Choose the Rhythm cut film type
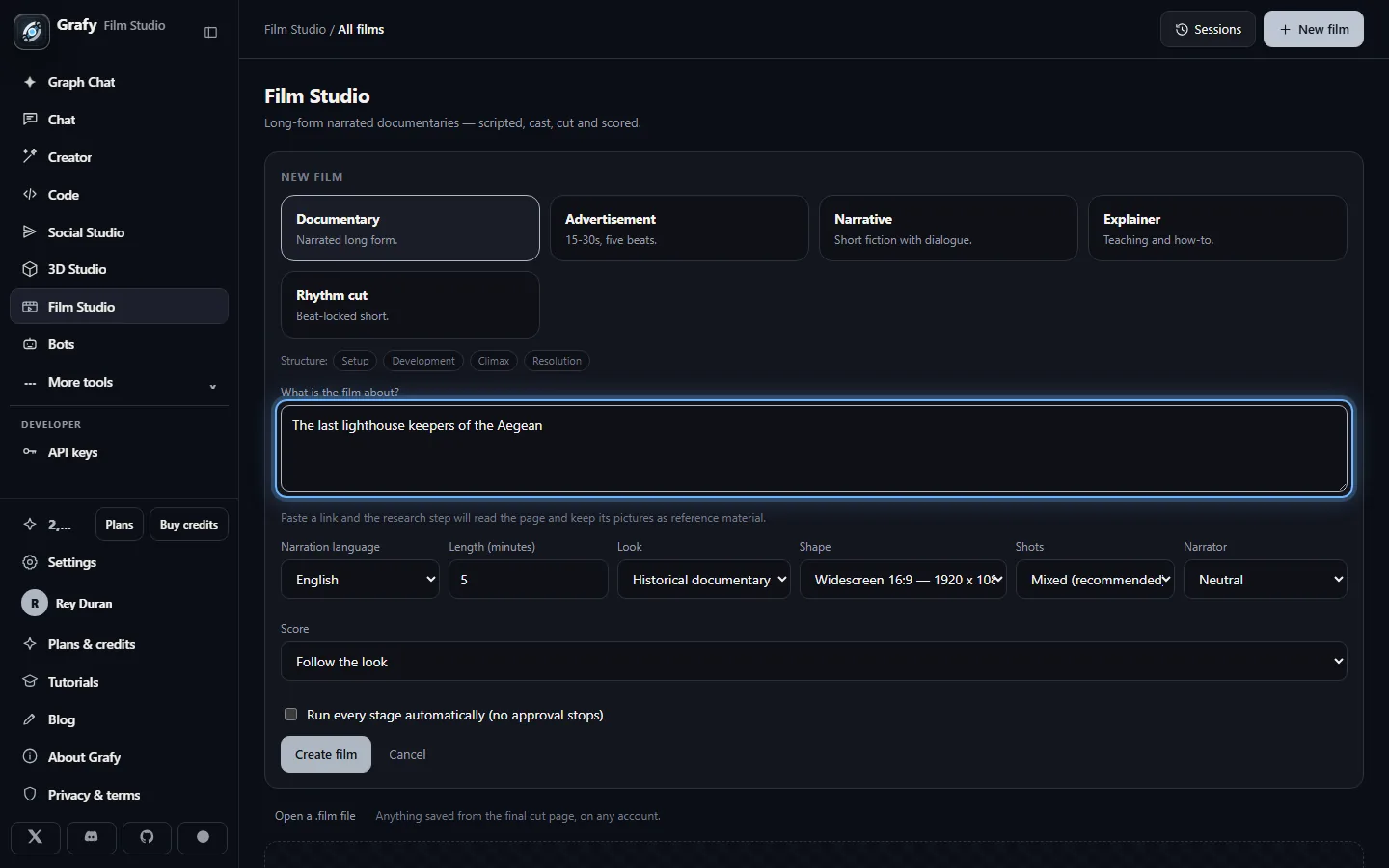This screenshot has height=868, width=1389. (410, 305)
